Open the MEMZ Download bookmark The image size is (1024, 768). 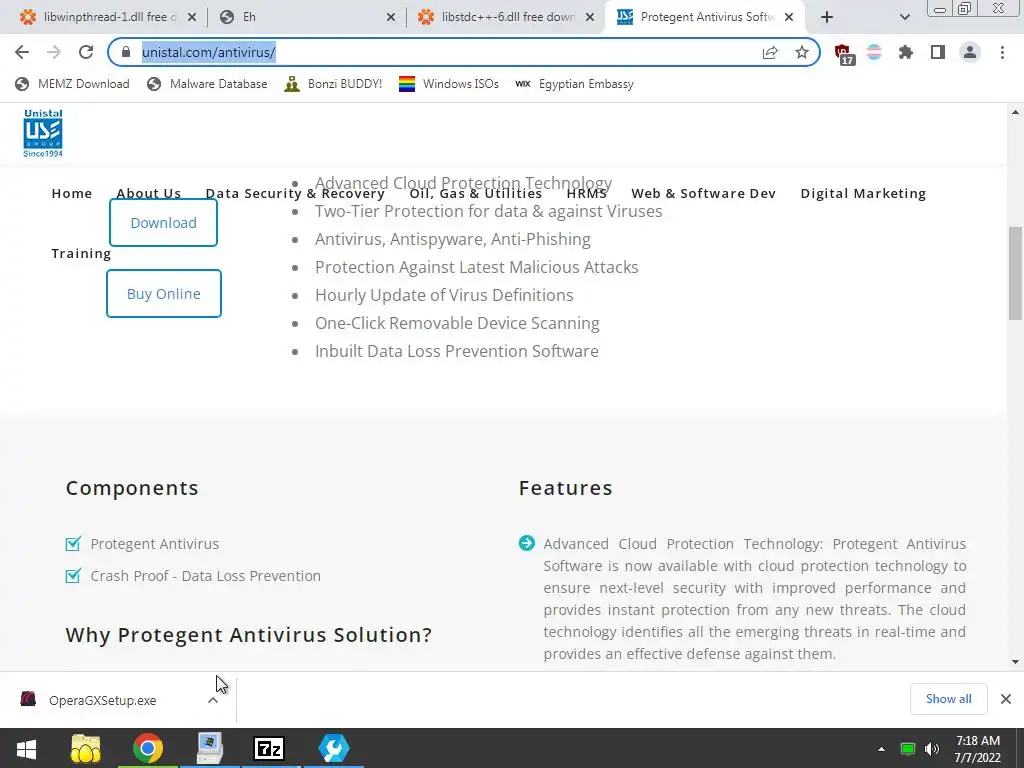(72, 84)
